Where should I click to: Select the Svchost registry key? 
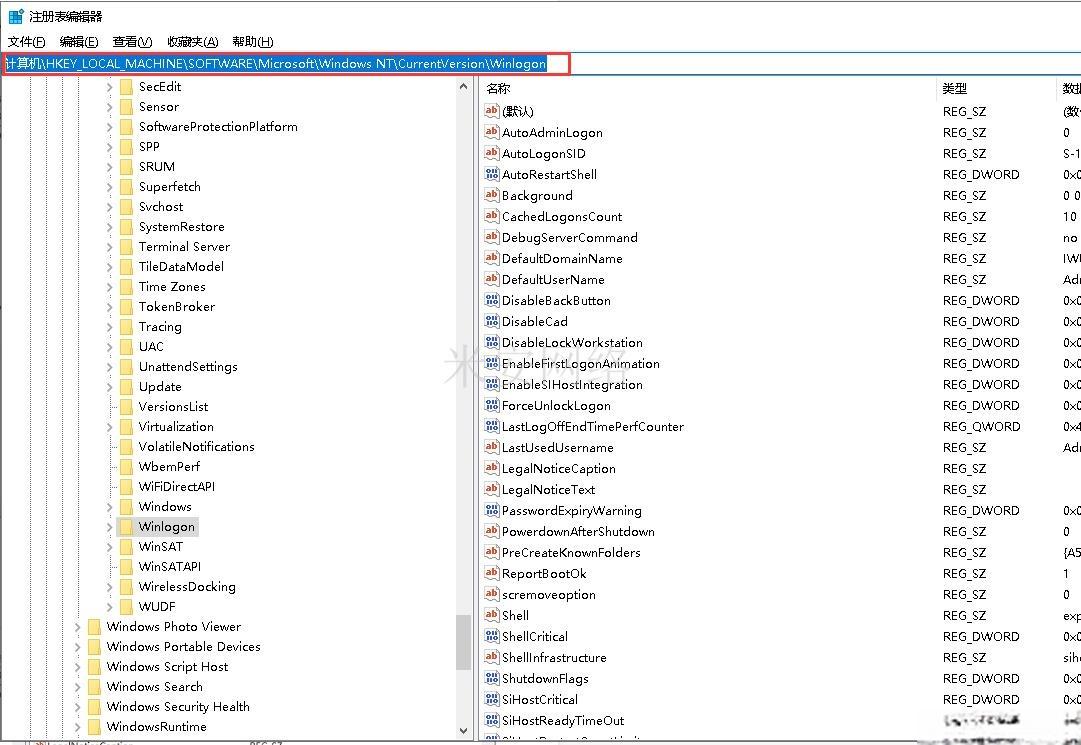161,207
